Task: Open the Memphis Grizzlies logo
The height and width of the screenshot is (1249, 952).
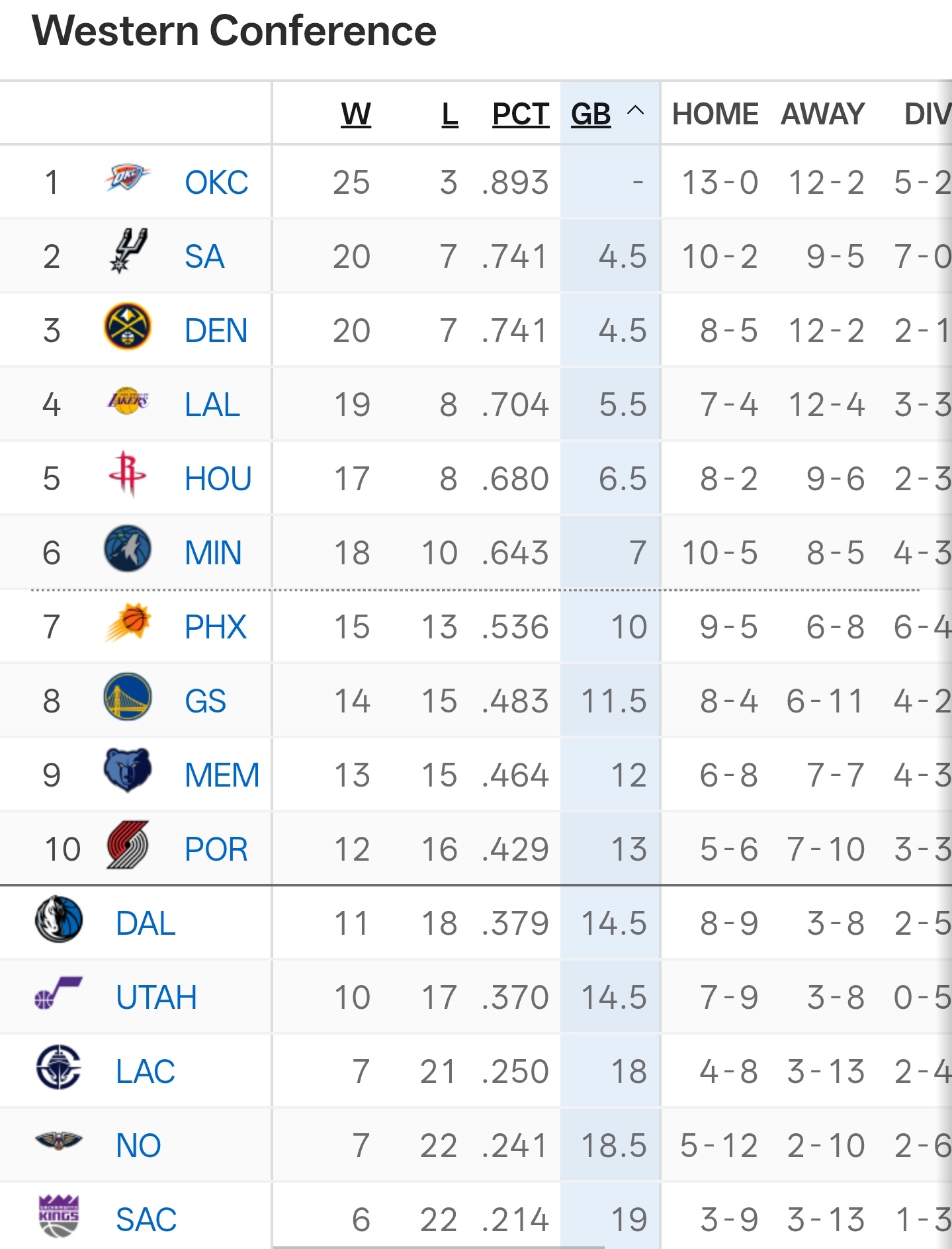Action: point(128,771)
